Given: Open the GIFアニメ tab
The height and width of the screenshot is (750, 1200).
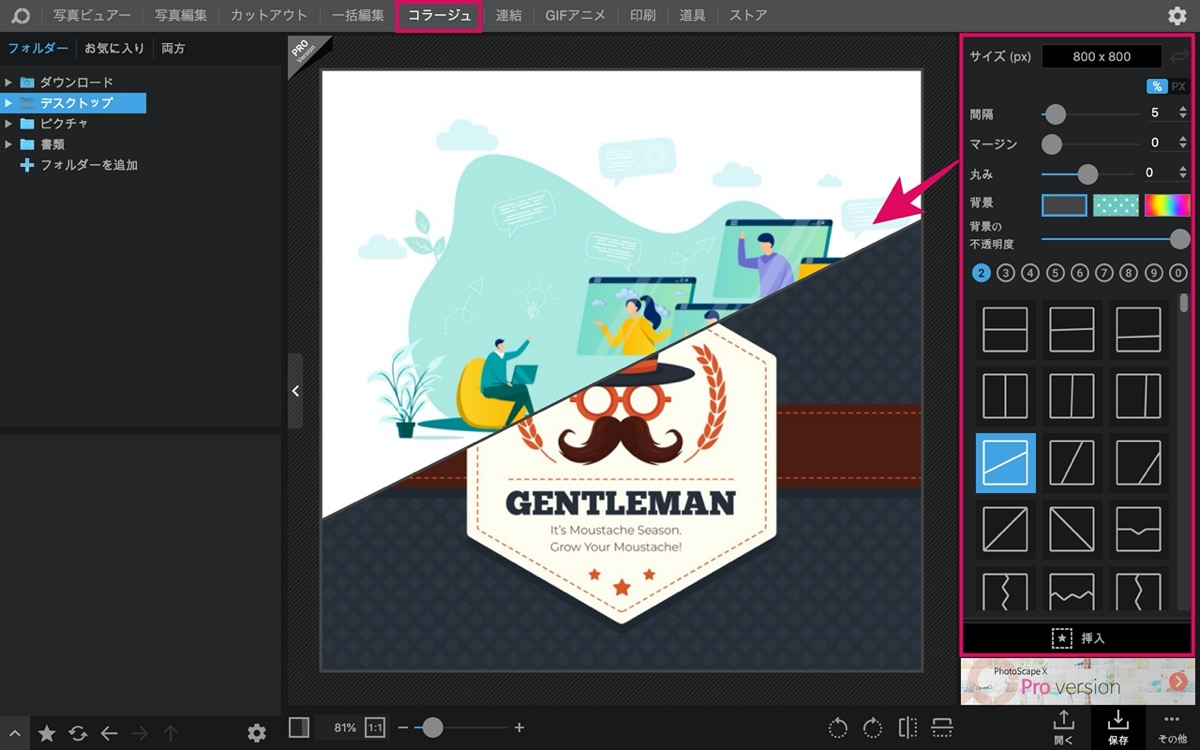Looking at the screenshot, I should click(574, 15).
